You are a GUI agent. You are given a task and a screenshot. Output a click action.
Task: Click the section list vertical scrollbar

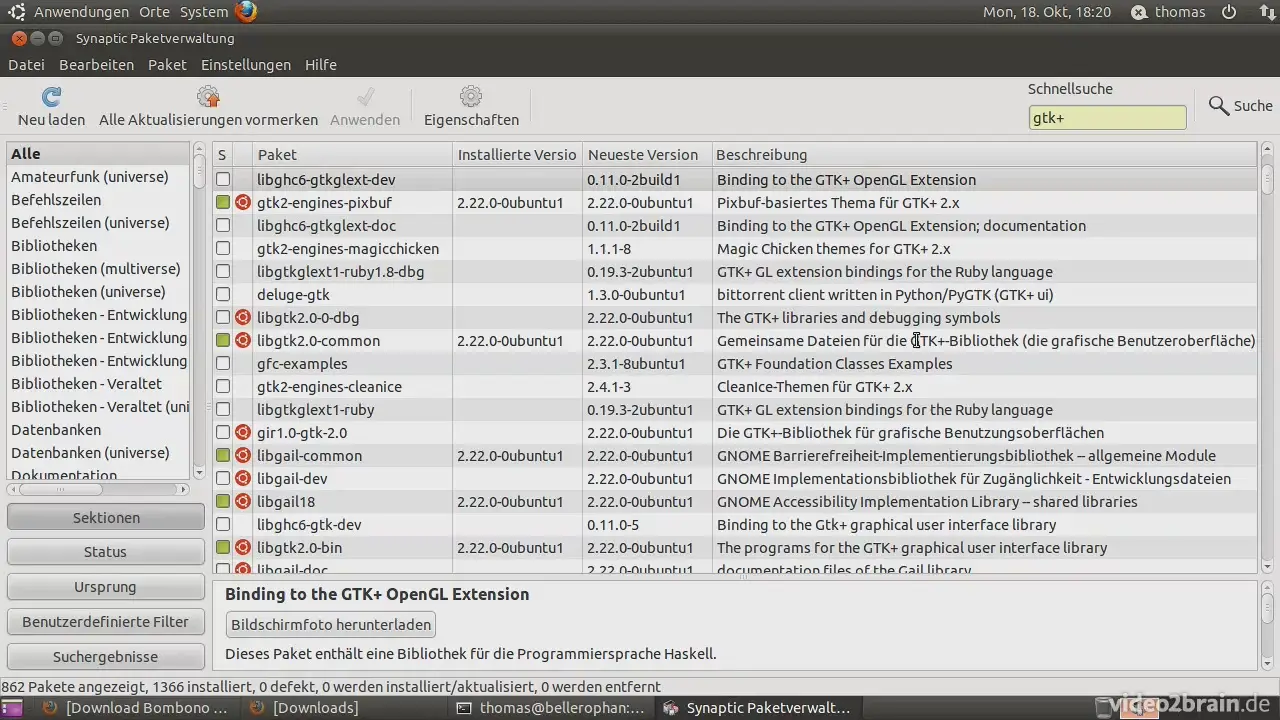[x=199, y=311]
